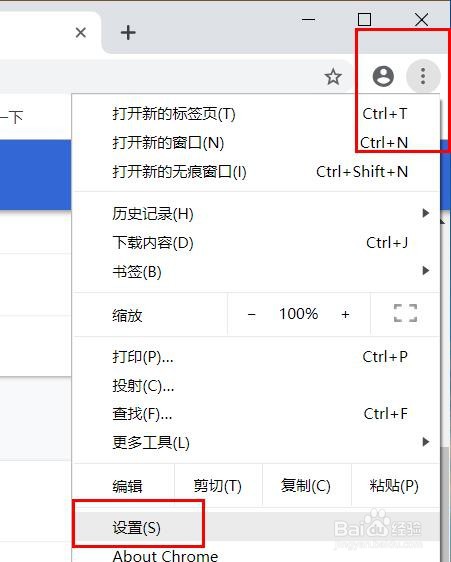Open the user profile avatar icon

tap(383, 76)
